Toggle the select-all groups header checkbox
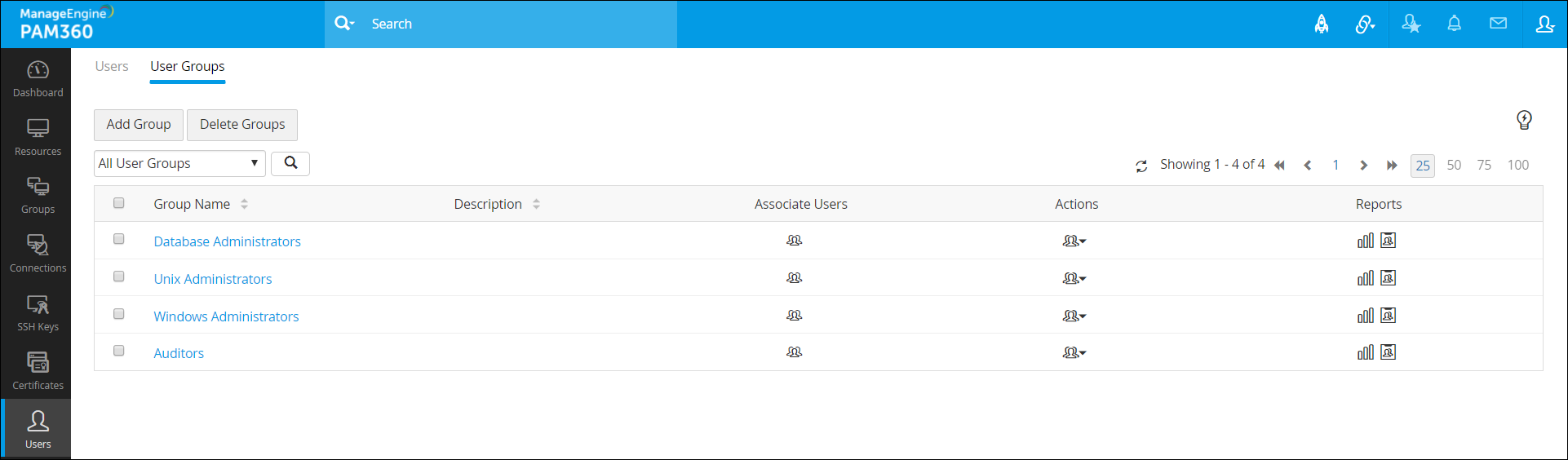The image size is (1568, 460). [x=119, y=203]
